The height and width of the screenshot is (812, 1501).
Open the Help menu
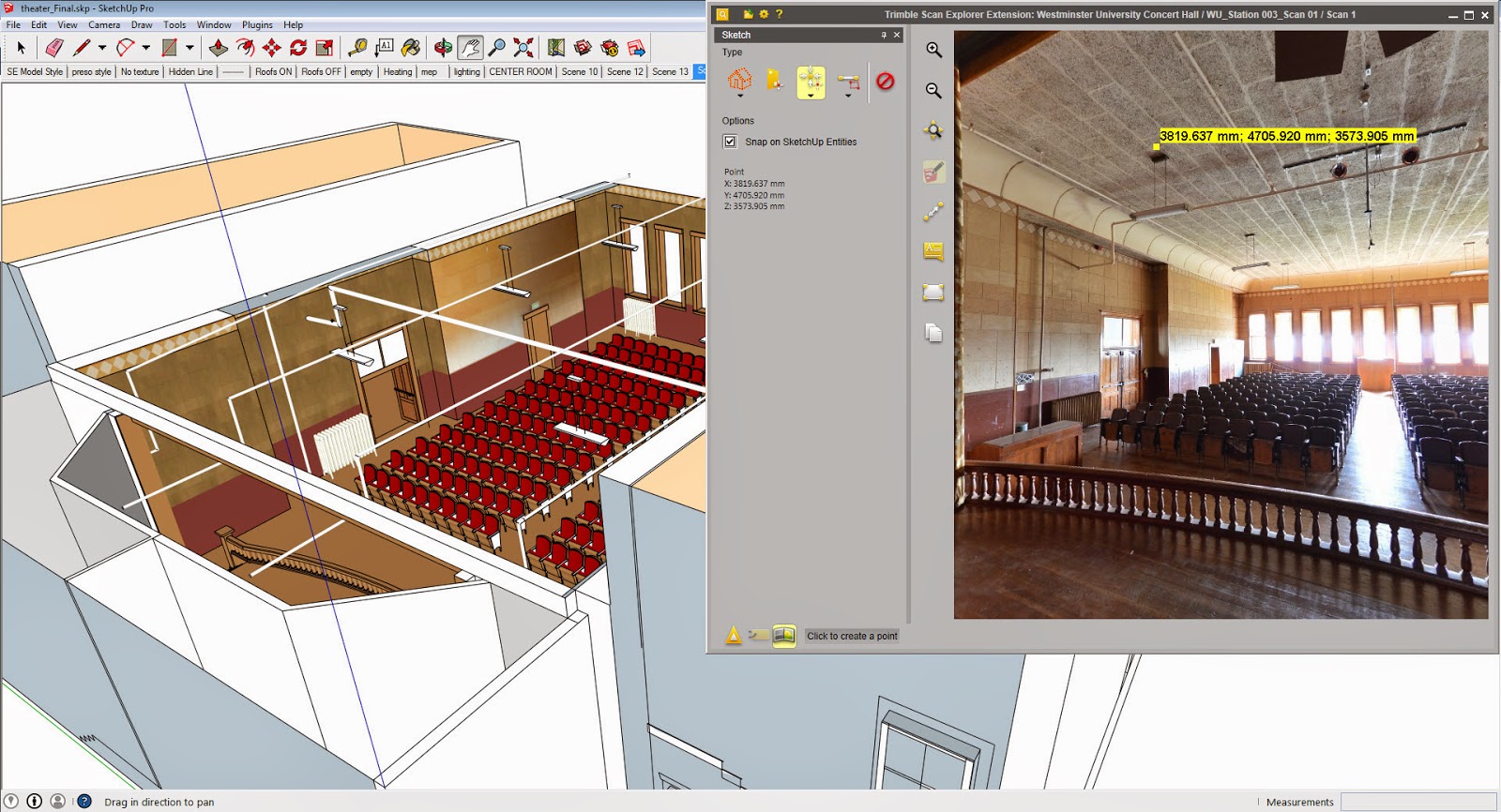(294, 25)
